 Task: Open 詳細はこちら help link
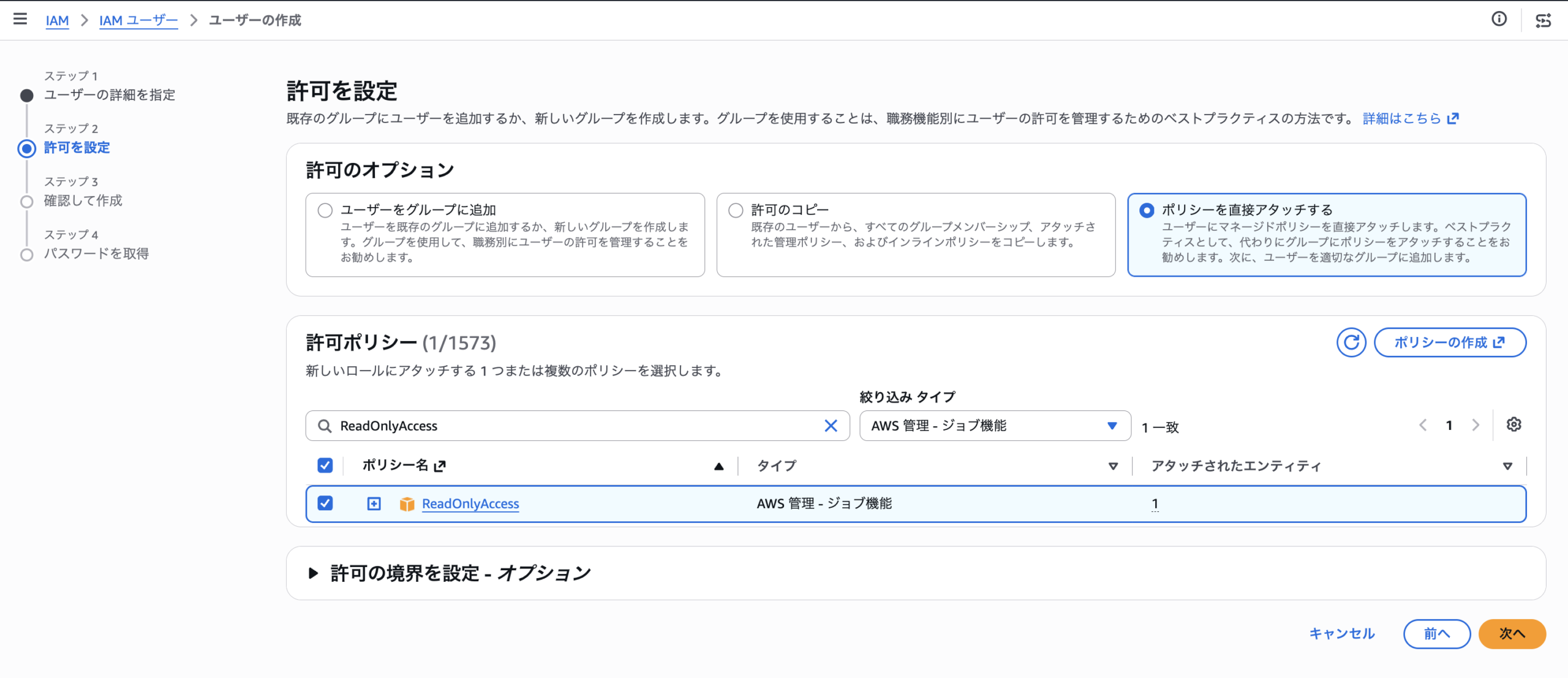pyautogui.click(x=1411, y=118)
